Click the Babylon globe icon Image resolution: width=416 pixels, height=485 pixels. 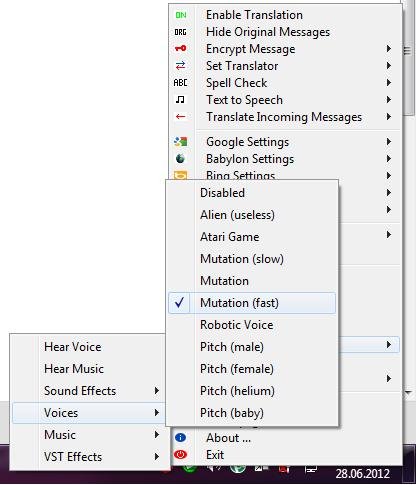click(180, 159)
